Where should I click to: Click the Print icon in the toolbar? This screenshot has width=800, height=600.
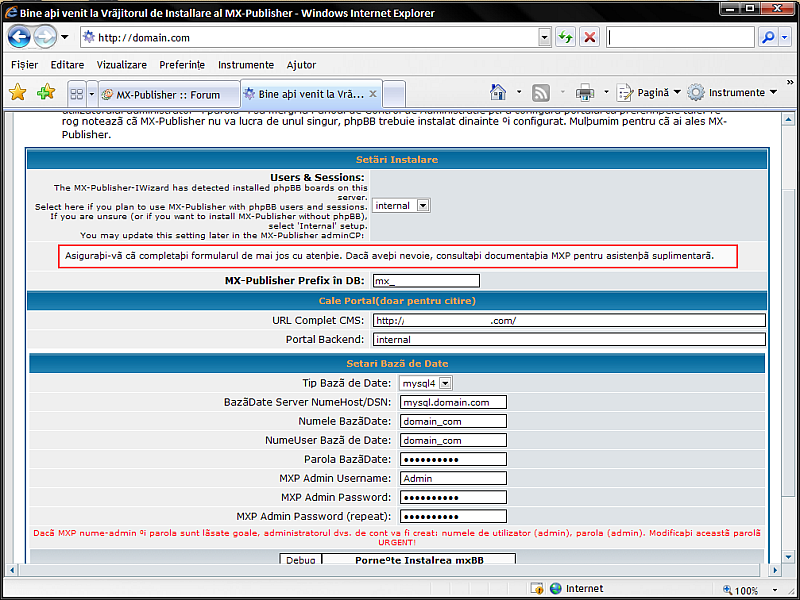(585, 93)
